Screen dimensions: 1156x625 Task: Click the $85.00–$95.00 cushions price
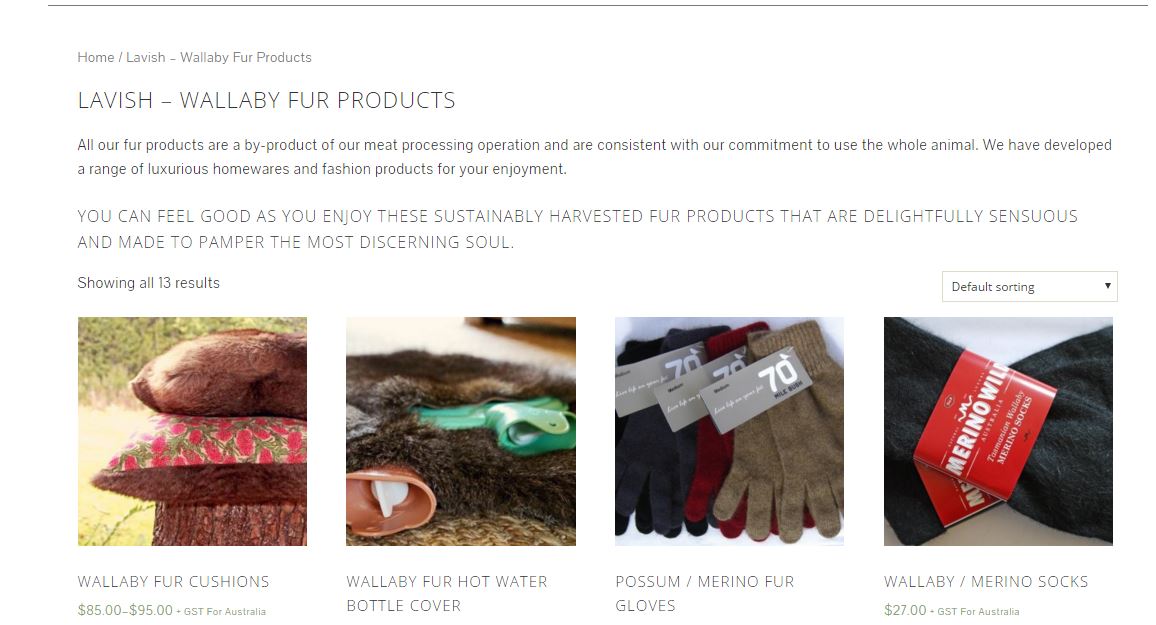tap(125, 610)
